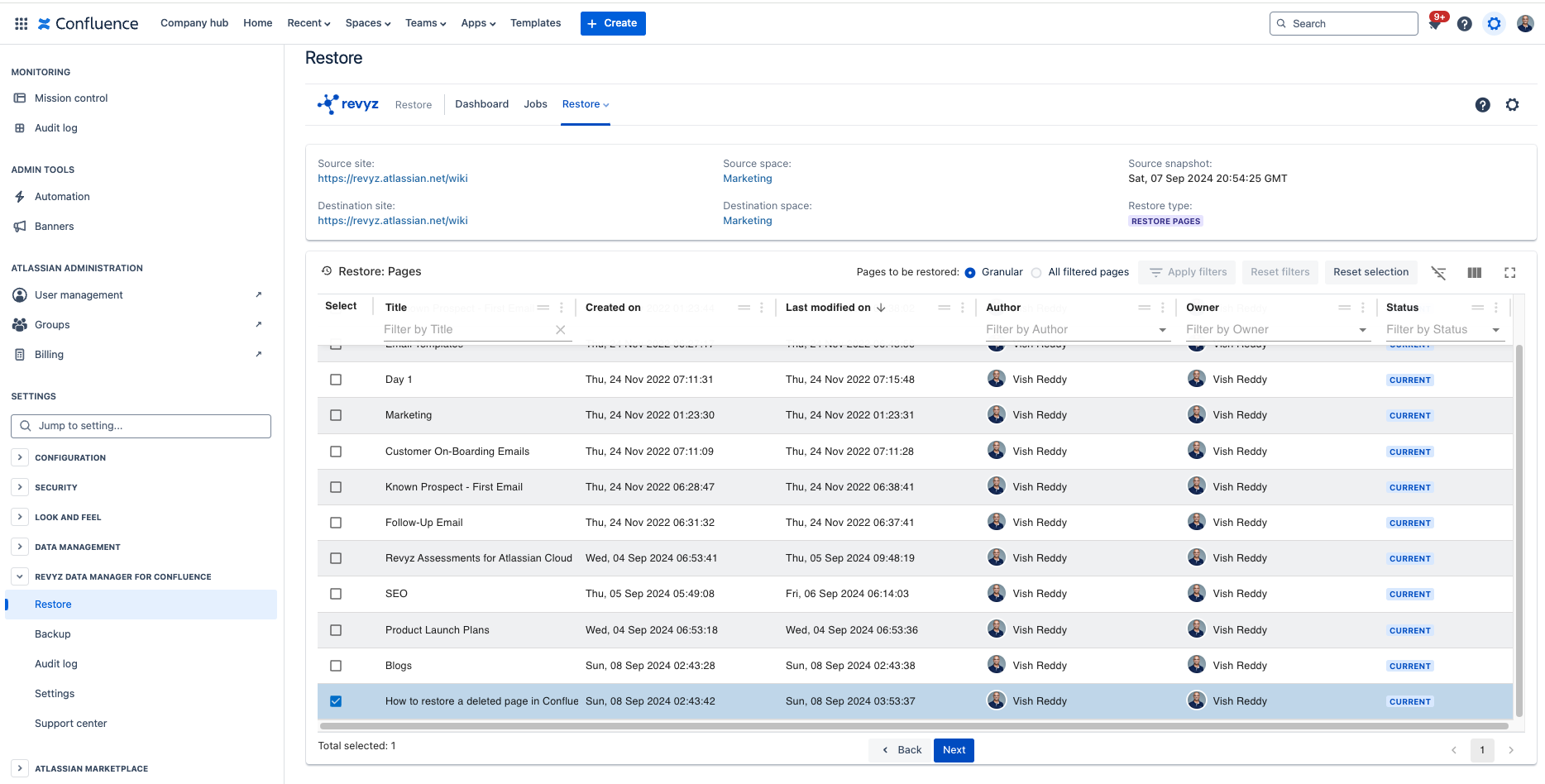1545x784 pixels.
Task: Click the Next button
Action: [x=953, y=750]
